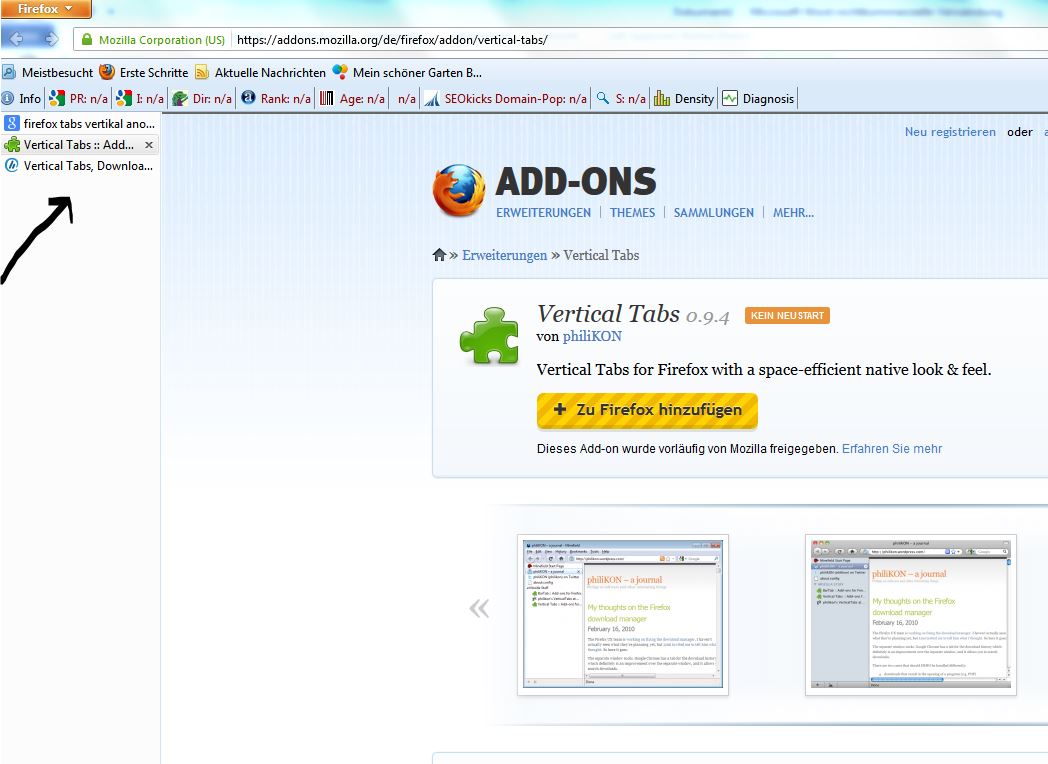Open the Meistbesucht bookmark folder

pos(48,72)
